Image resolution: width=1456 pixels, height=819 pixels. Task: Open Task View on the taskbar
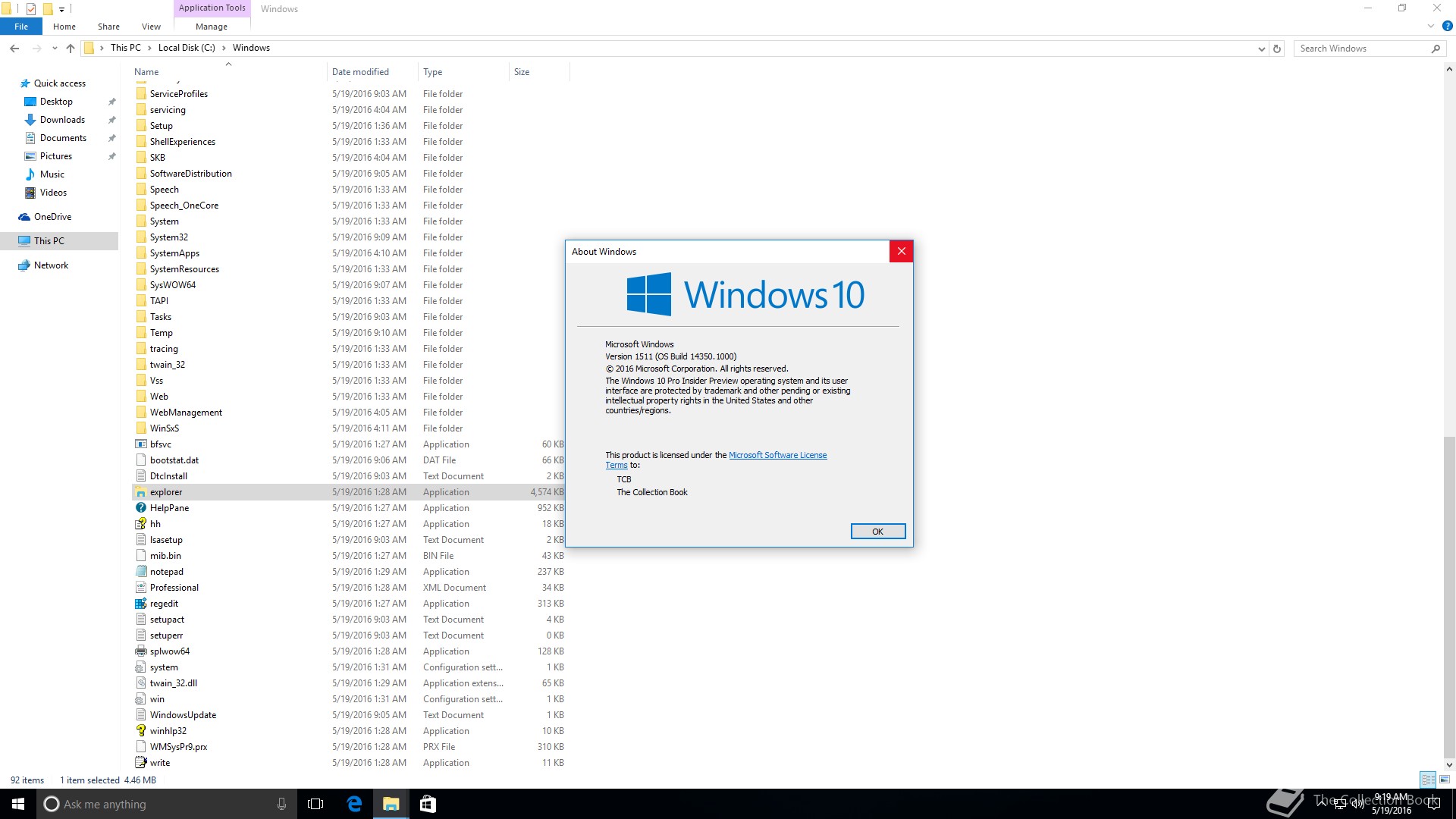316,804
